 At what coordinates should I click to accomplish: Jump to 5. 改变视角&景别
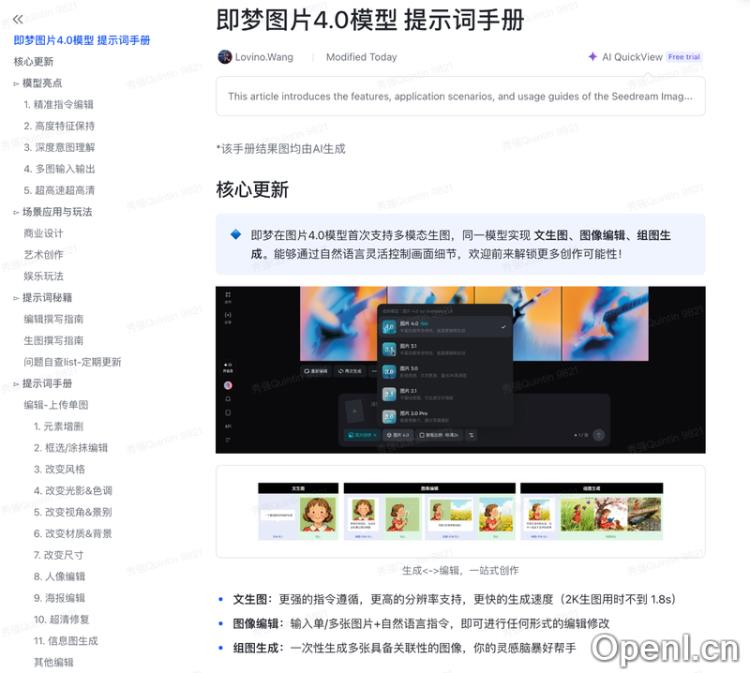coord(73,512)
